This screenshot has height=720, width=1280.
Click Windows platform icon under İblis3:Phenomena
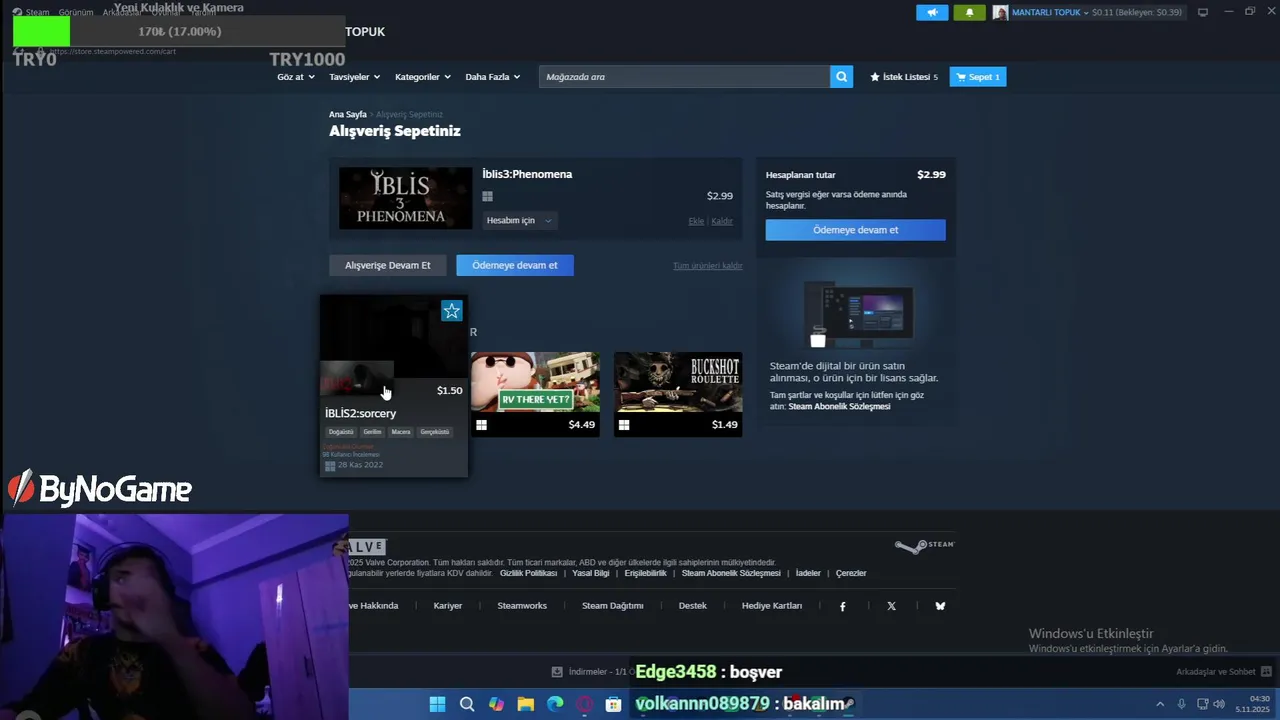(487, 197)
